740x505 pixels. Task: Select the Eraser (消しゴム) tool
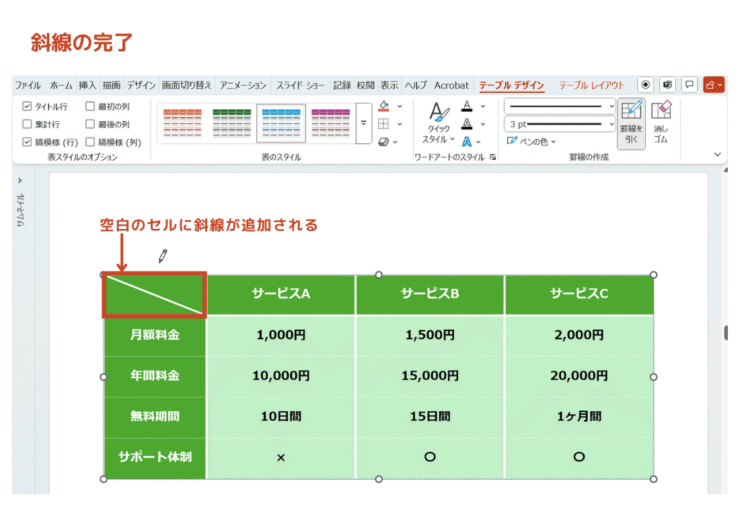[x=661, y=123]
